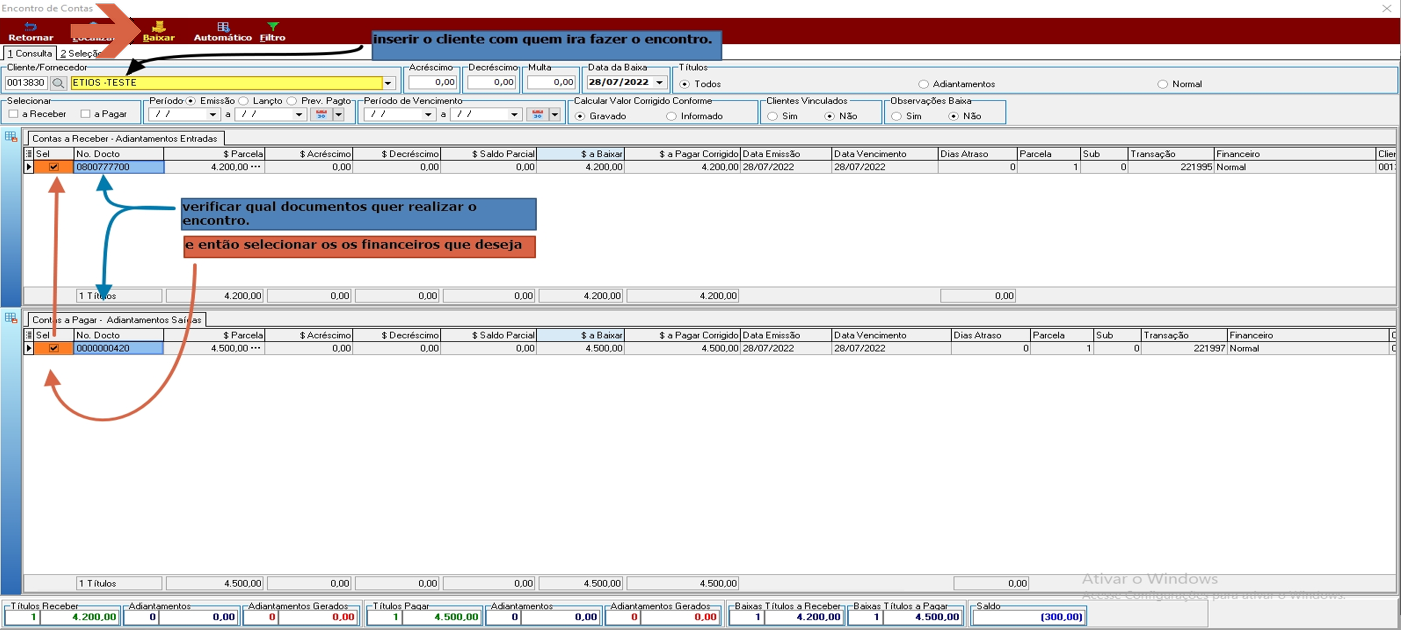Click 'Financeiro' header in Contas a Receber grid
1401x630 pixels.
[x=1294, y=154]
